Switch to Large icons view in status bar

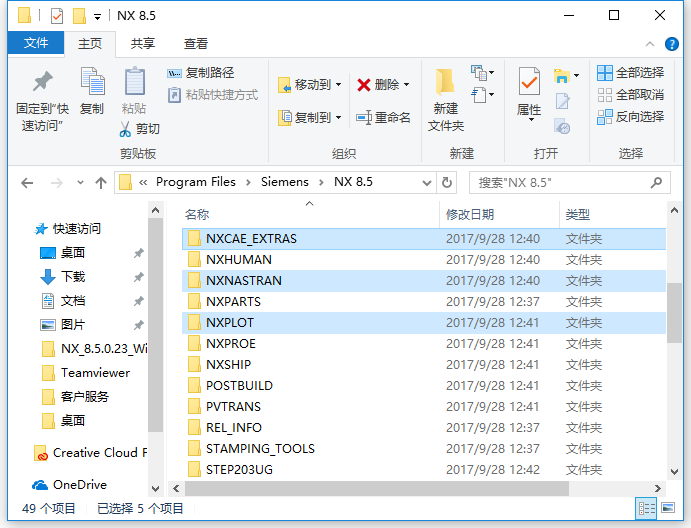[x=668, y=509]
